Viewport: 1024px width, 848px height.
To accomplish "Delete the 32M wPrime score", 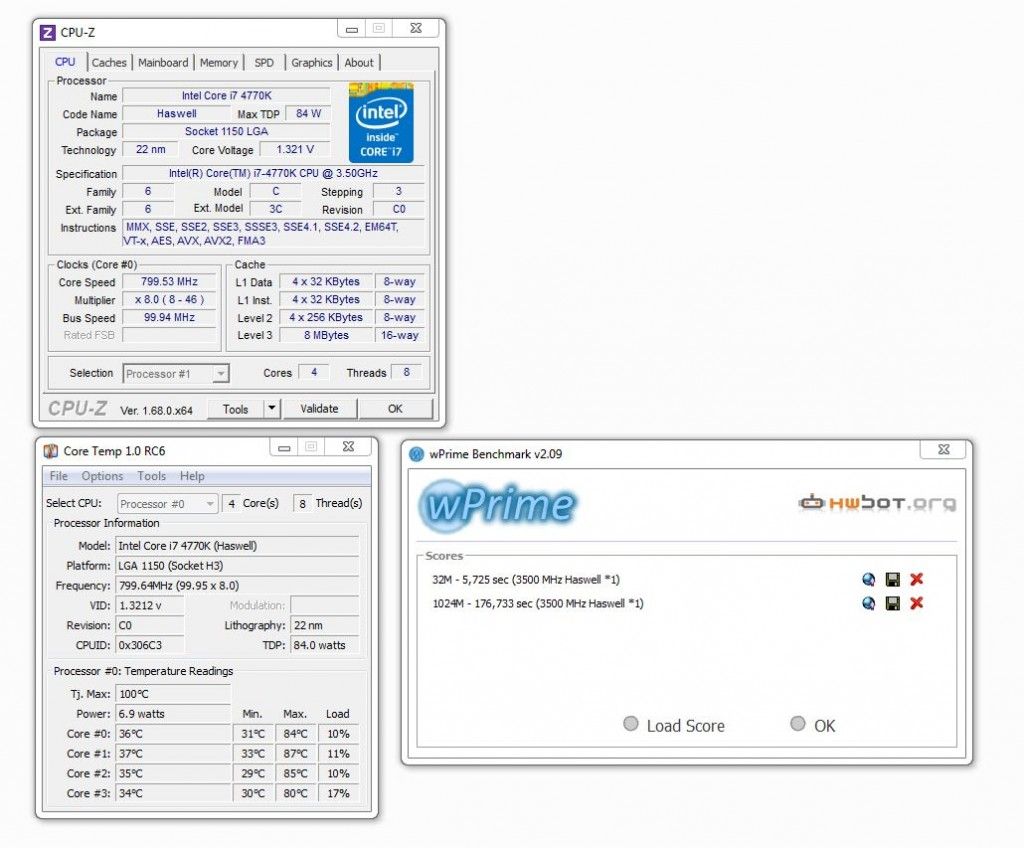I will (x=916, y=579).
